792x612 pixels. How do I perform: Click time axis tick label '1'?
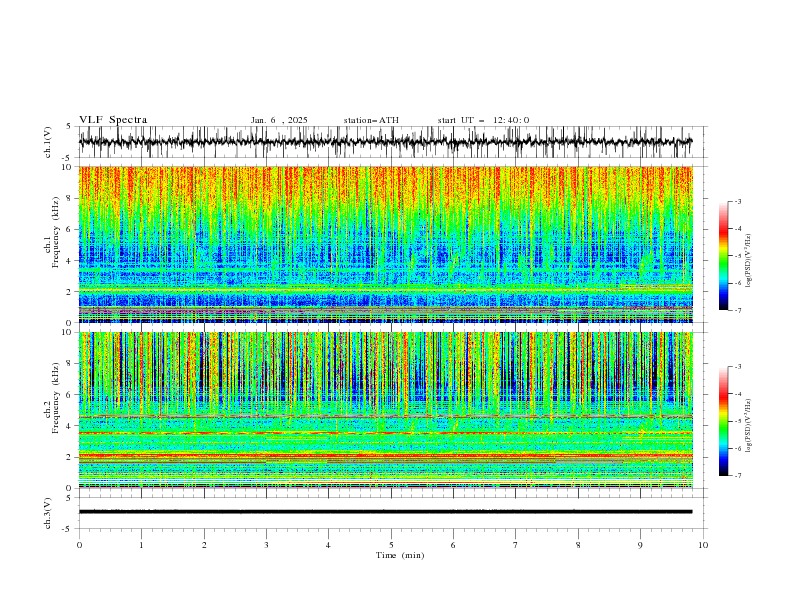(x=141, y=545)
